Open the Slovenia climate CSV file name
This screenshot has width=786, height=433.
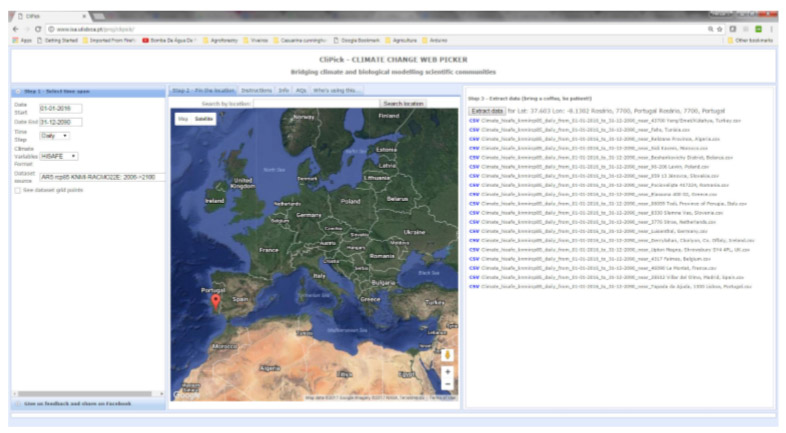[602, 213]
